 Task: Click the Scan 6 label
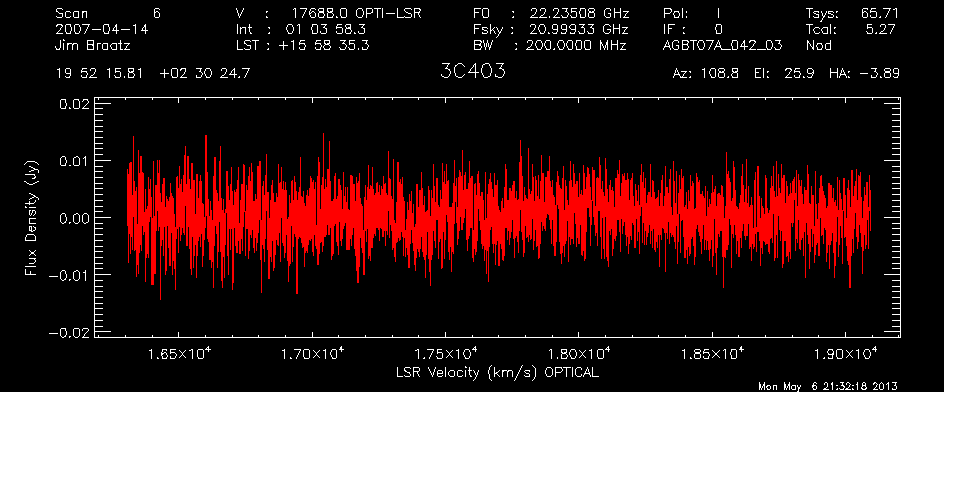[108, 13]
